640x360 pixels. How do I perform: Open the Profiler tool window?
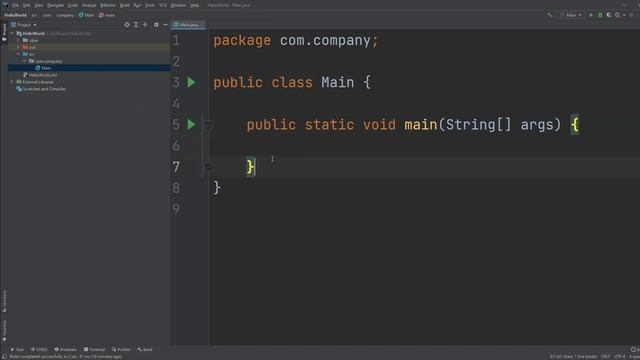(x=121, y=350)
